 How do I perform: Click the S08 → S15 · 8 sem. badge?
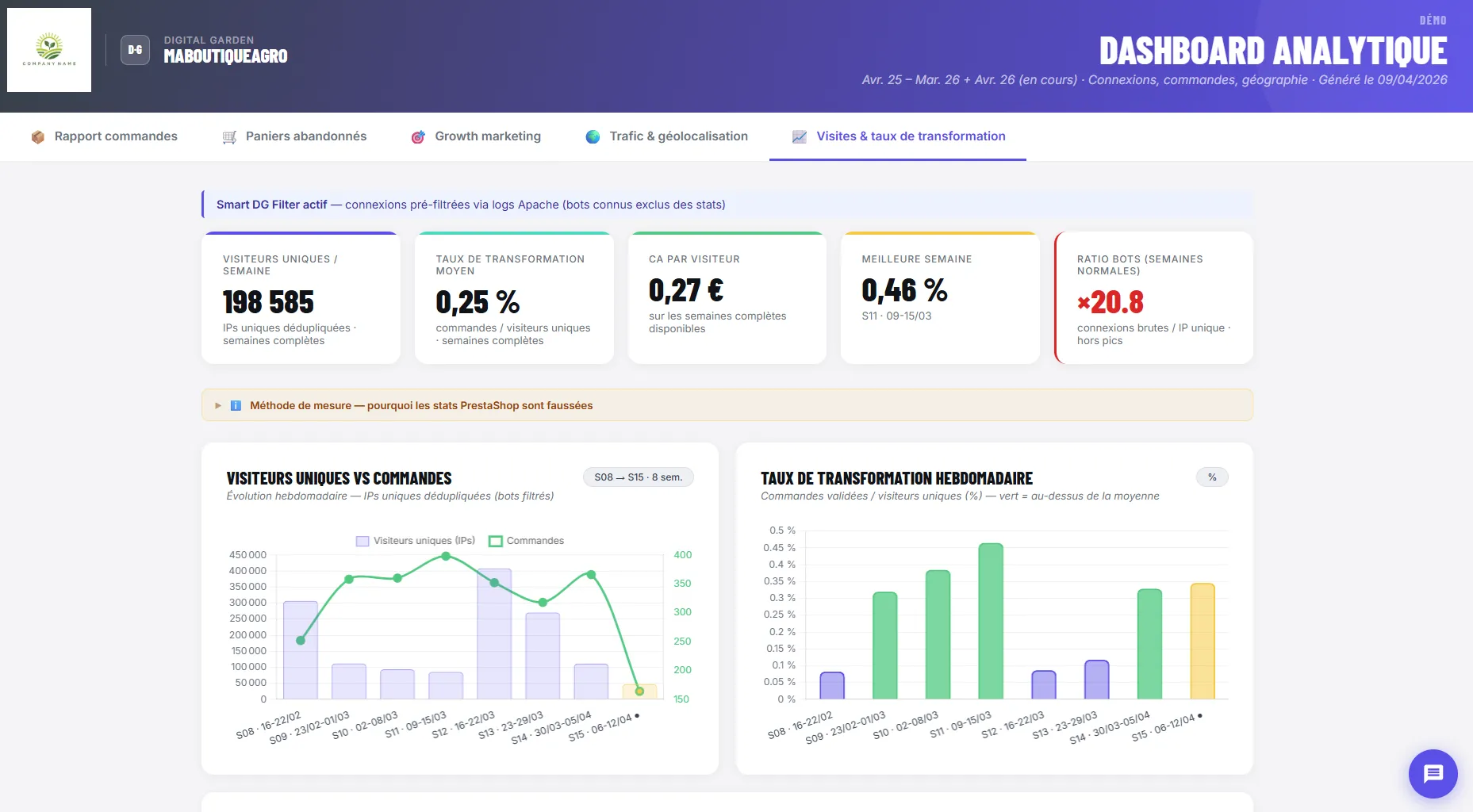[x=638, y=477]
